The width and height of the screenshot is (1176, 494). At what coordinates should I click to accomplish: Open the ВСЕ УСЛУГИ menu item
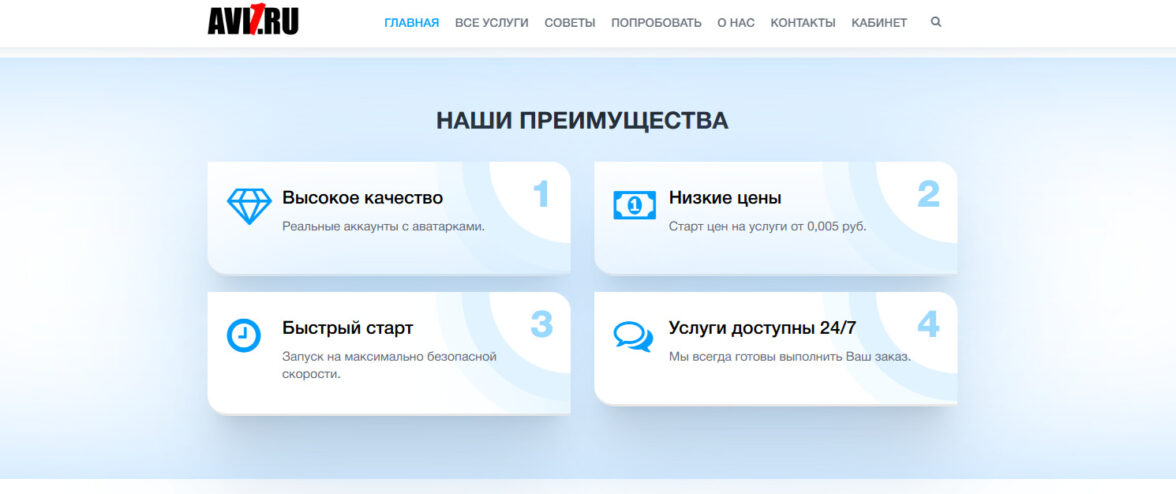click(x=491, y=22)
